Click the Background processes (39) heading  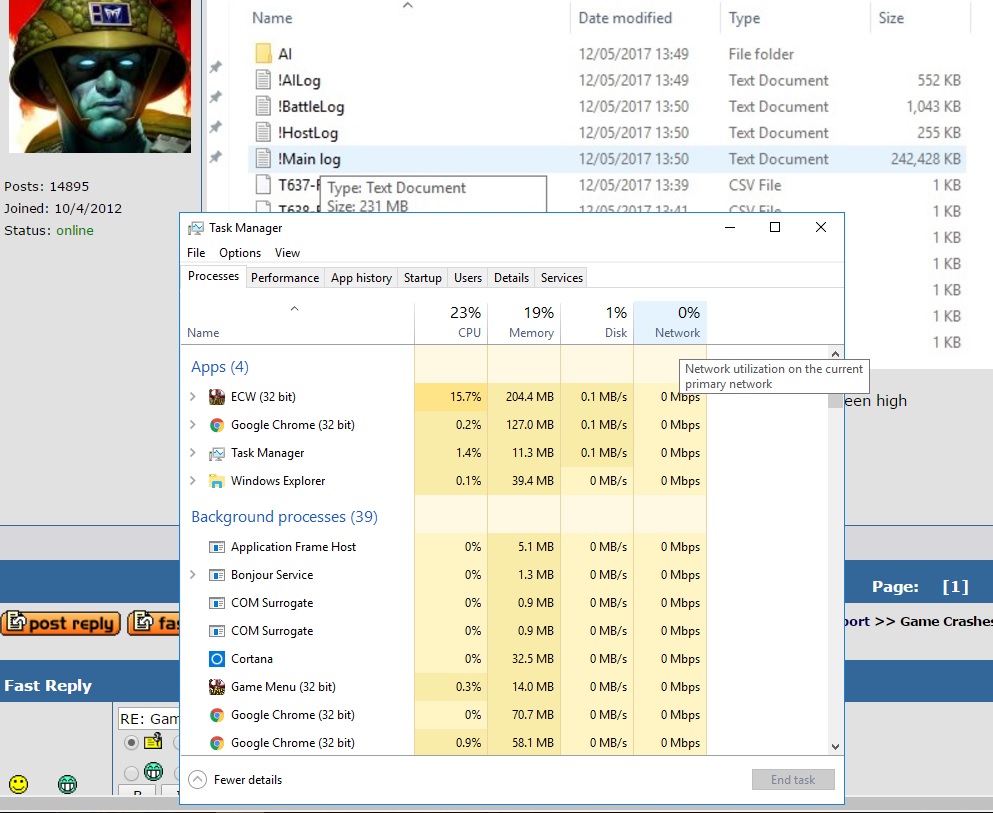tap(284, 517)
